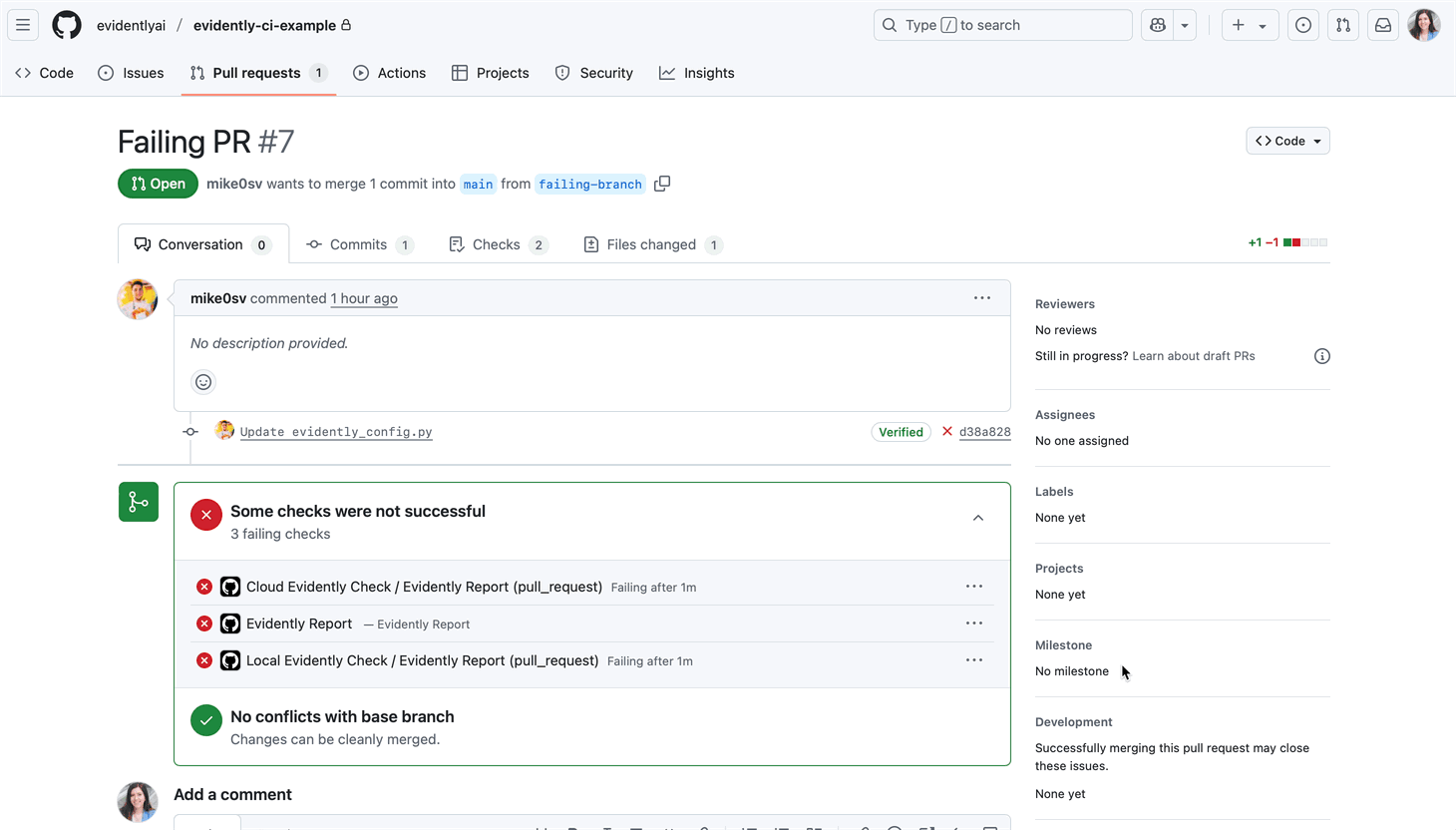Image resolution: width=1456 pixels, height=830 pixels.
Task: Edit the Assignees section
Action: [1065, 415]
